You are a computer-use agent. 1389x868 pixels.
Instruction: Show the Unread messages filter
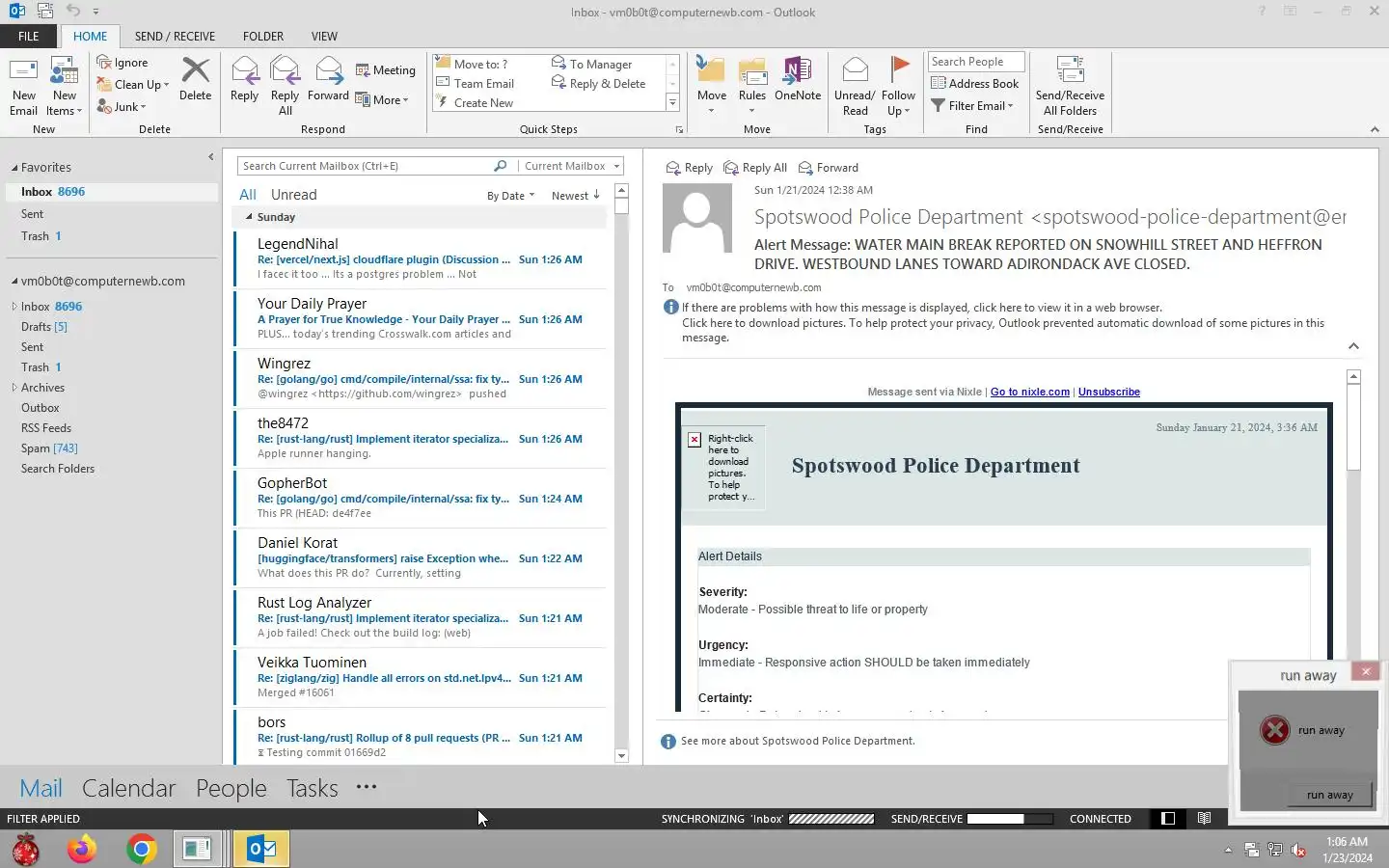293,195
